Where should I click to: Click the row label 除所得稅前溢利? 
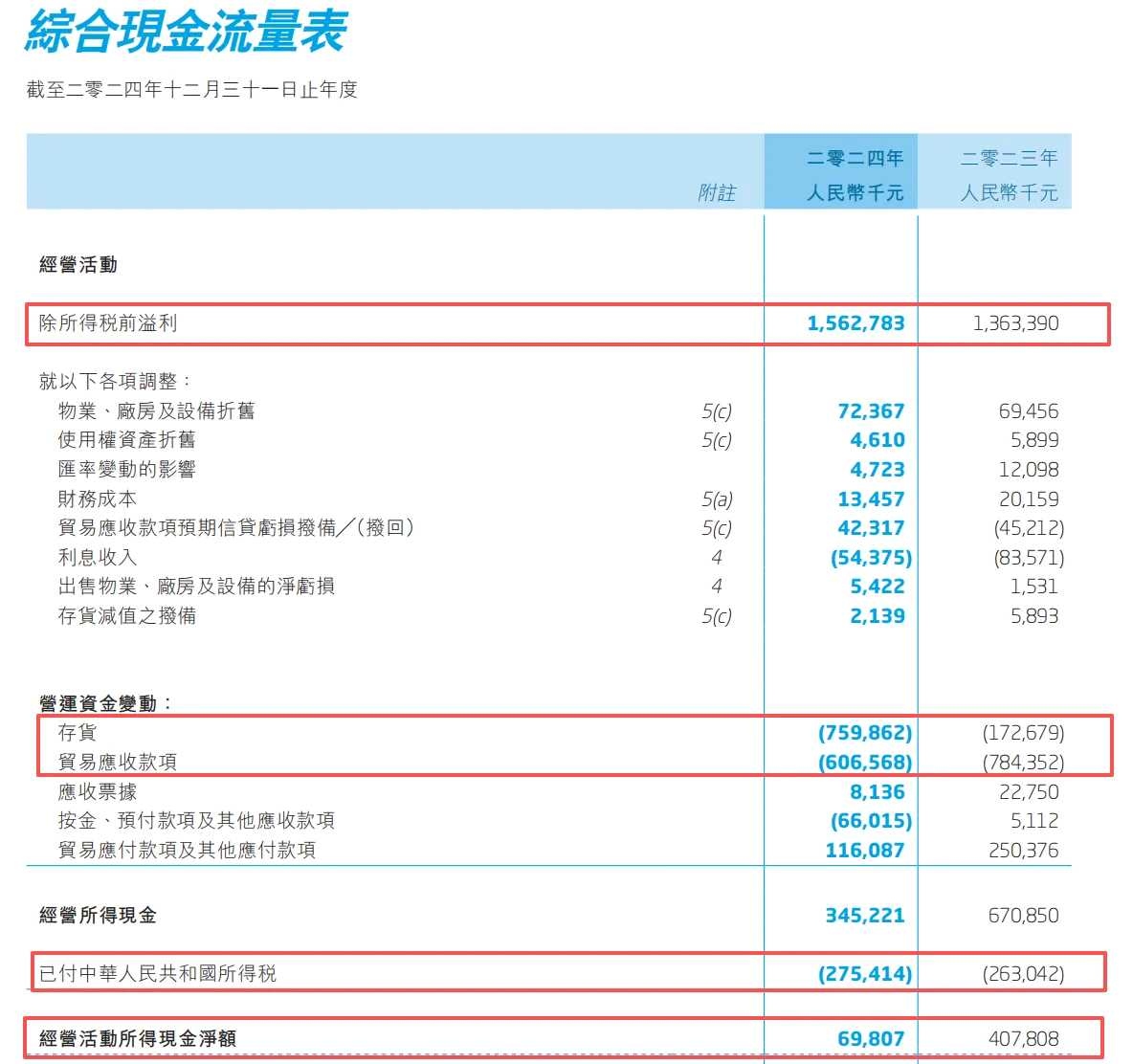pyautogui.click(x=108, y=322)
